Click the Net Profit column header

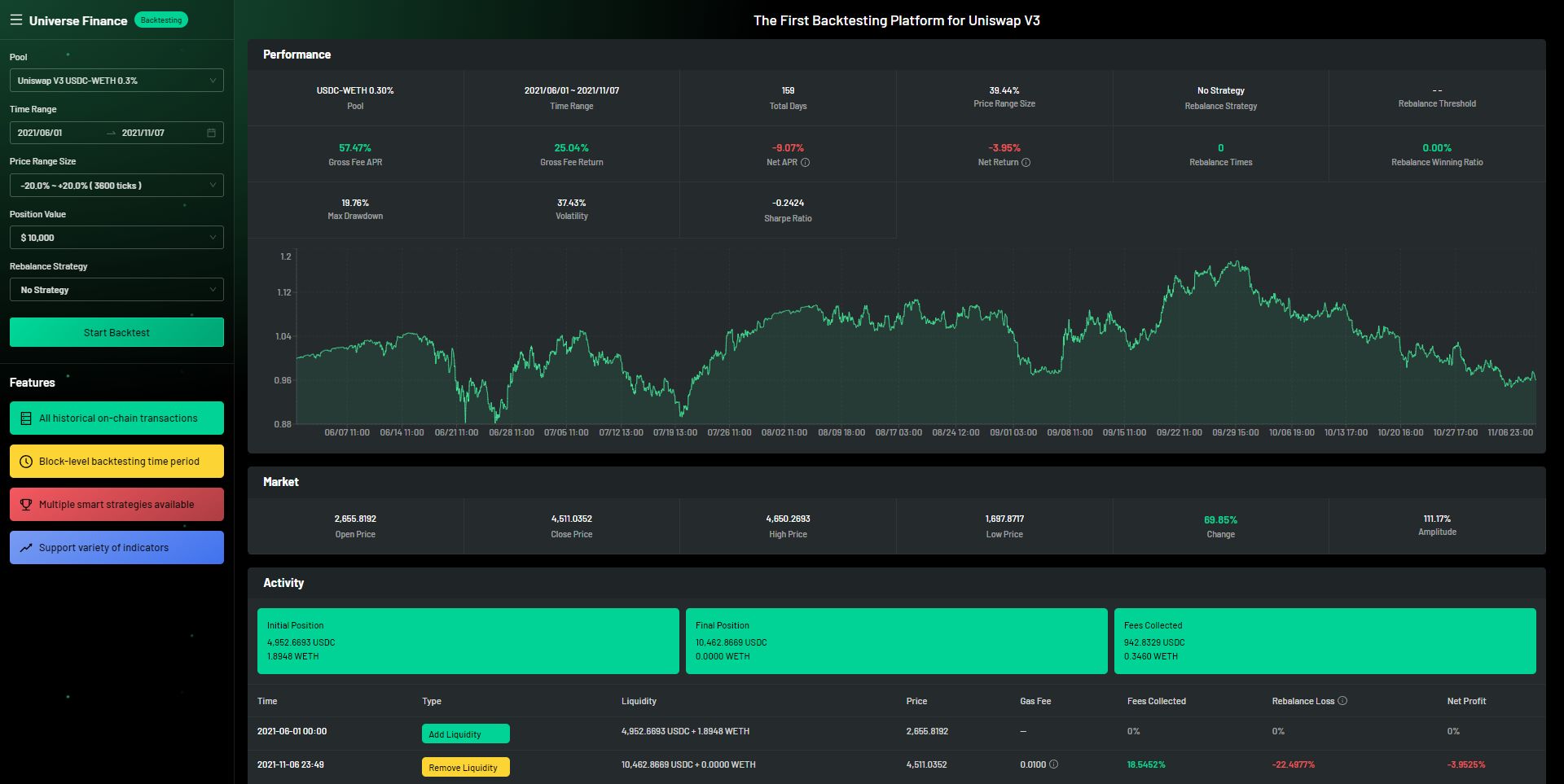[1466, 701]
